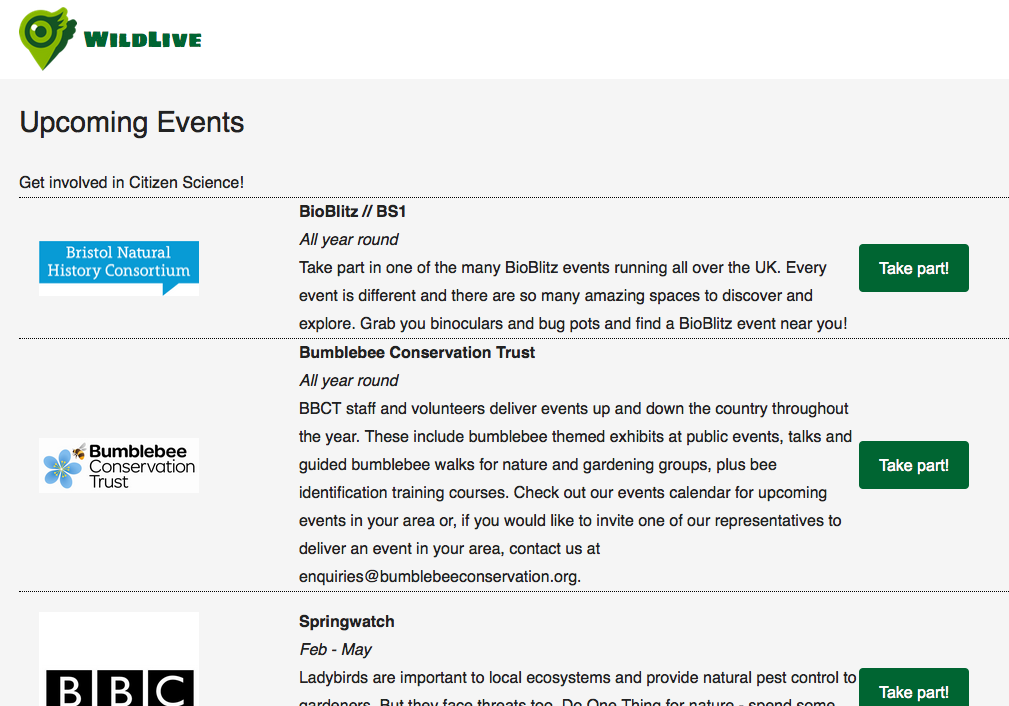This screenshot has width=1009, height=706.
Task: Select the Bumblebee Conservation Trust event title
Action: (x=417, y=353)
